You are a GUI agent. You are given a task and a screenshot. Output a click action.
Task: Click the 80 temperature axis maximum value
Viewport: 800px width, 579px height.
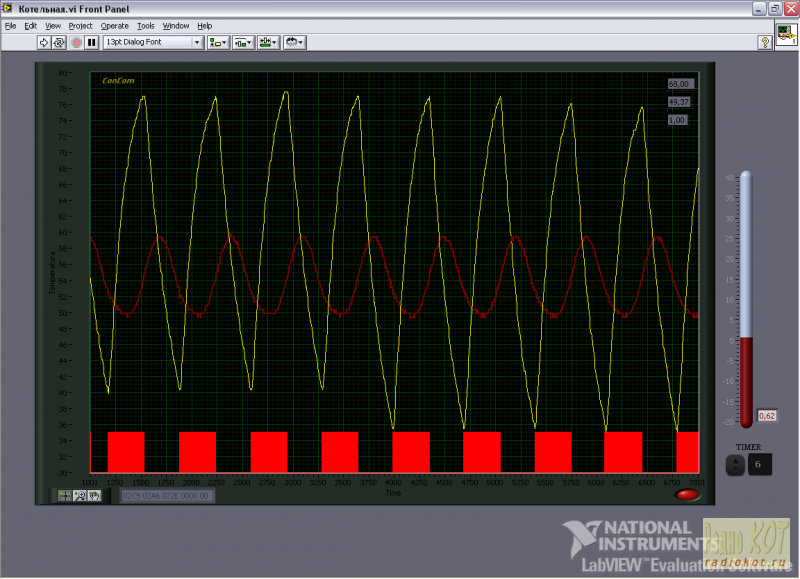click(63, 72)
